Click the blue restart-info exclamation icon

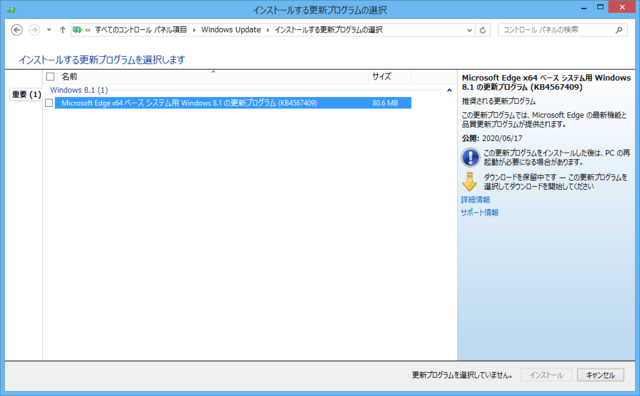coord(470,157)
